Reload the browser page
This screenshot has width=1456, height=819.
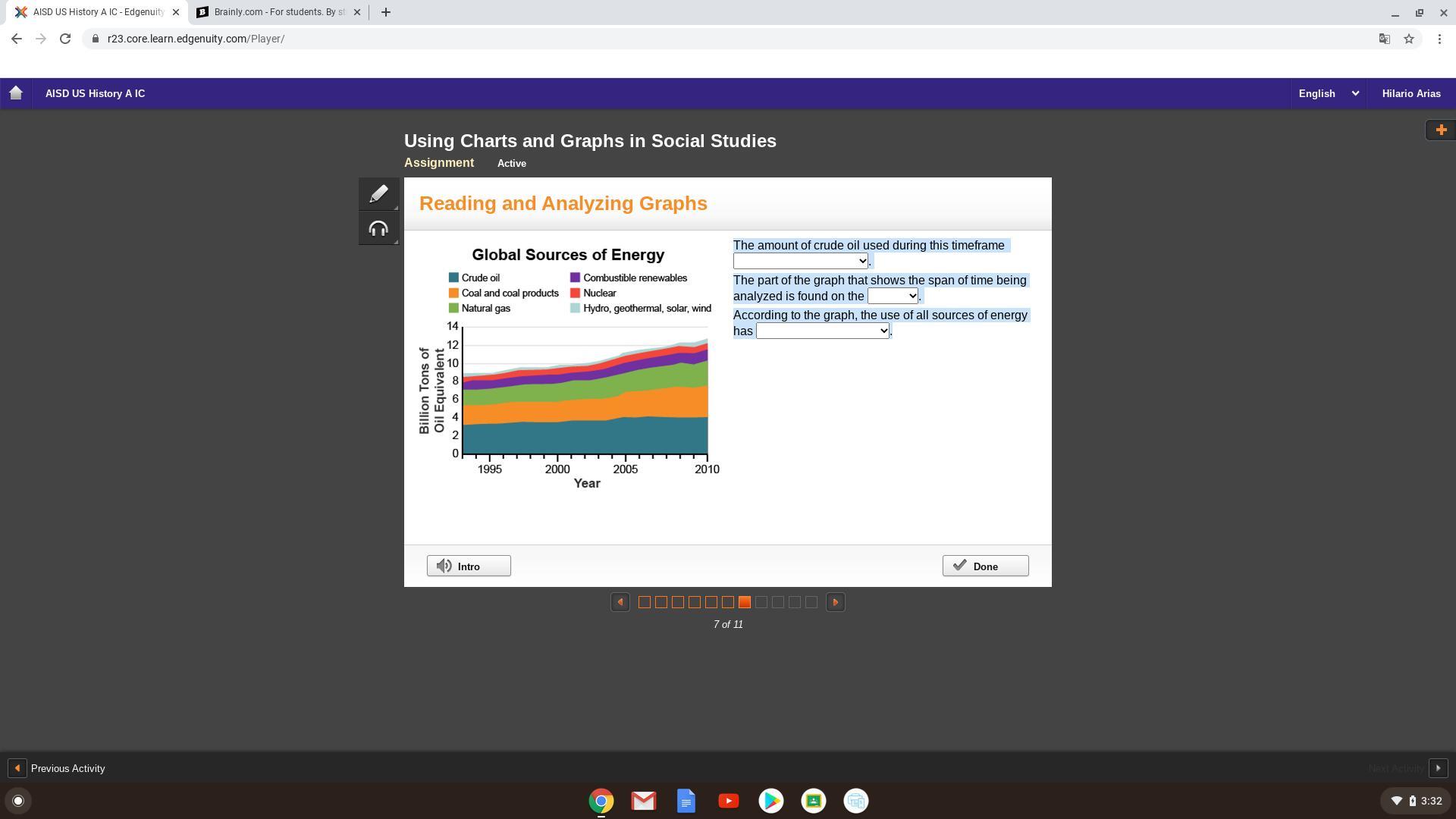pos(65,39)
